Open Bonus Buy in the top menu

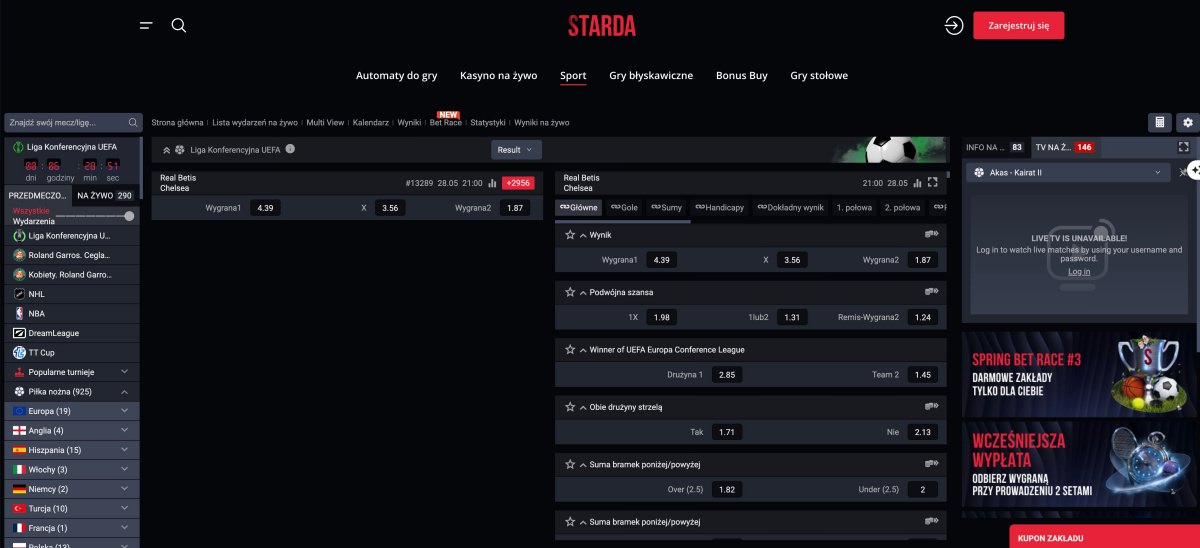742,76
